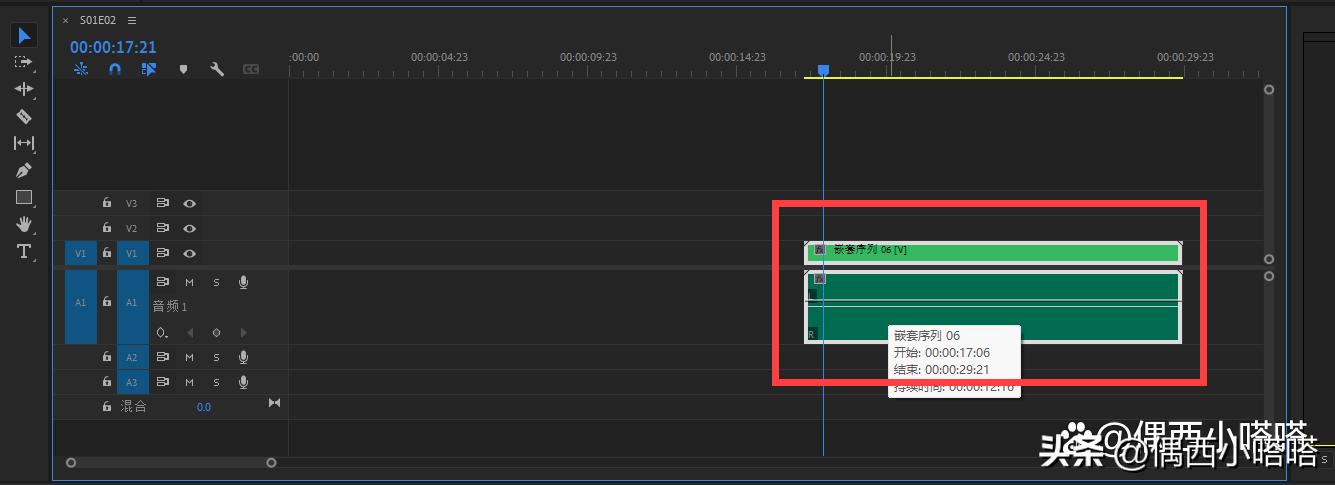This screenshot has width=1335, height=485.
Task: Select the Selection arrow tool
Action: pyautogui.click(x=24, y=36)
